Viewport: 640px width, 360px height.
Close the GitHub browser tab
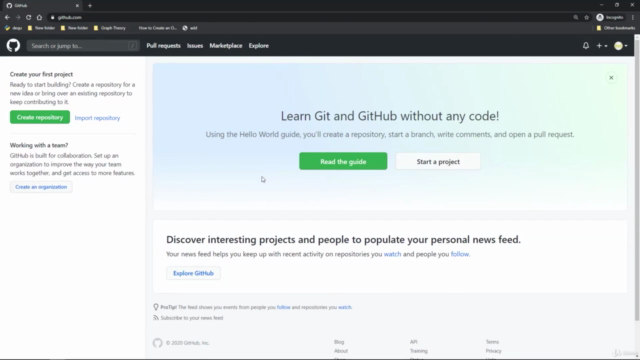point(77,6)
